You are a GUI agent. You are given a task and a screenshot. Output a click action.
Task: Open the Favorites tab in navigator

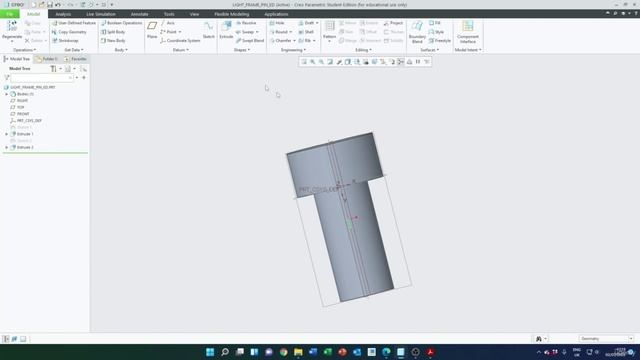pyautogui.click(x=76, y=59)
